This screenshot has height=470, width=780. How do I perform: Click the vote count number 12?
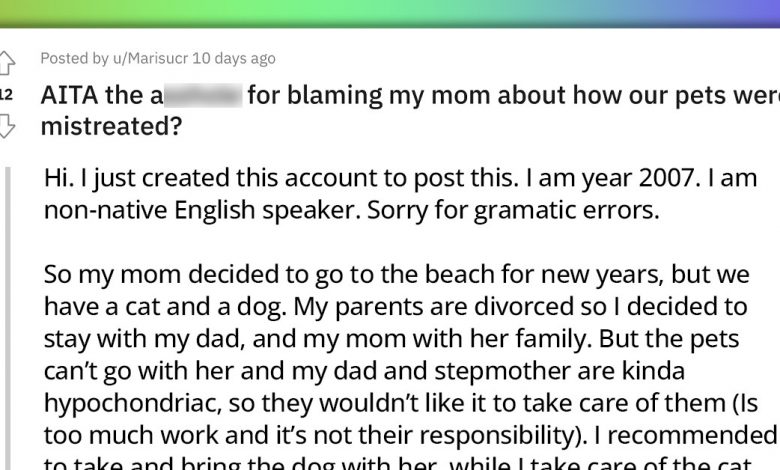coord(6,94)
